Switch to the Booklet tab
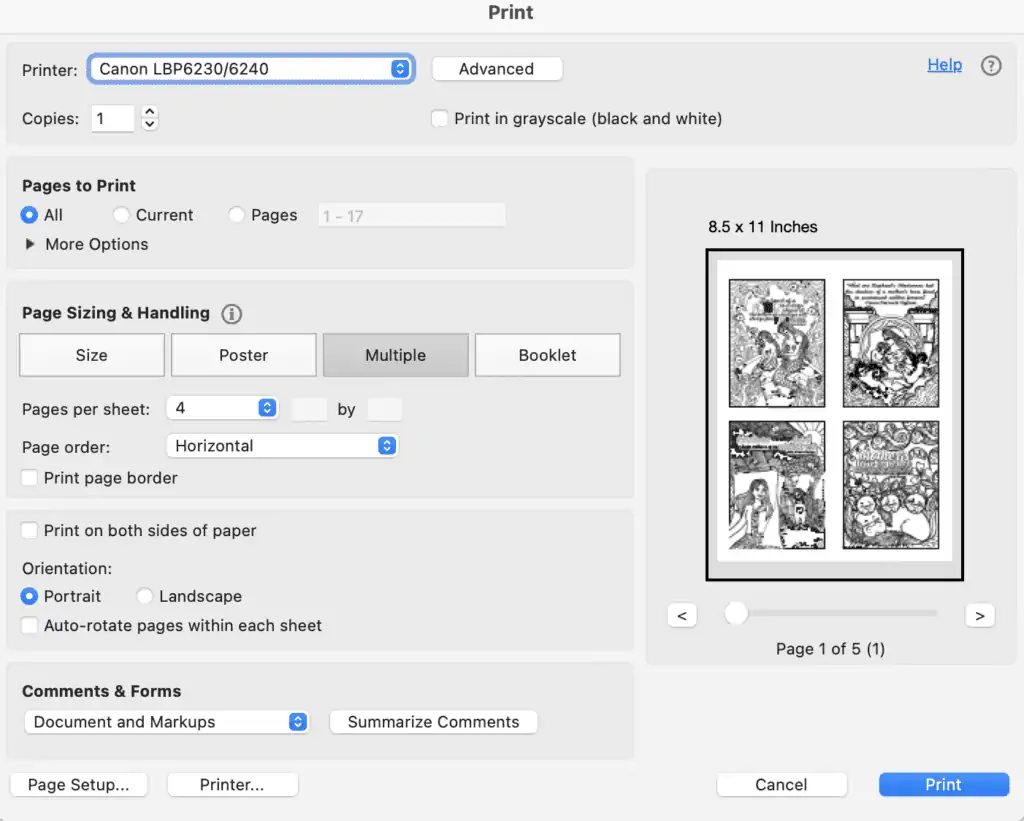The width and height of the screenshot is (1024, 821). click(x=547, y=355)
